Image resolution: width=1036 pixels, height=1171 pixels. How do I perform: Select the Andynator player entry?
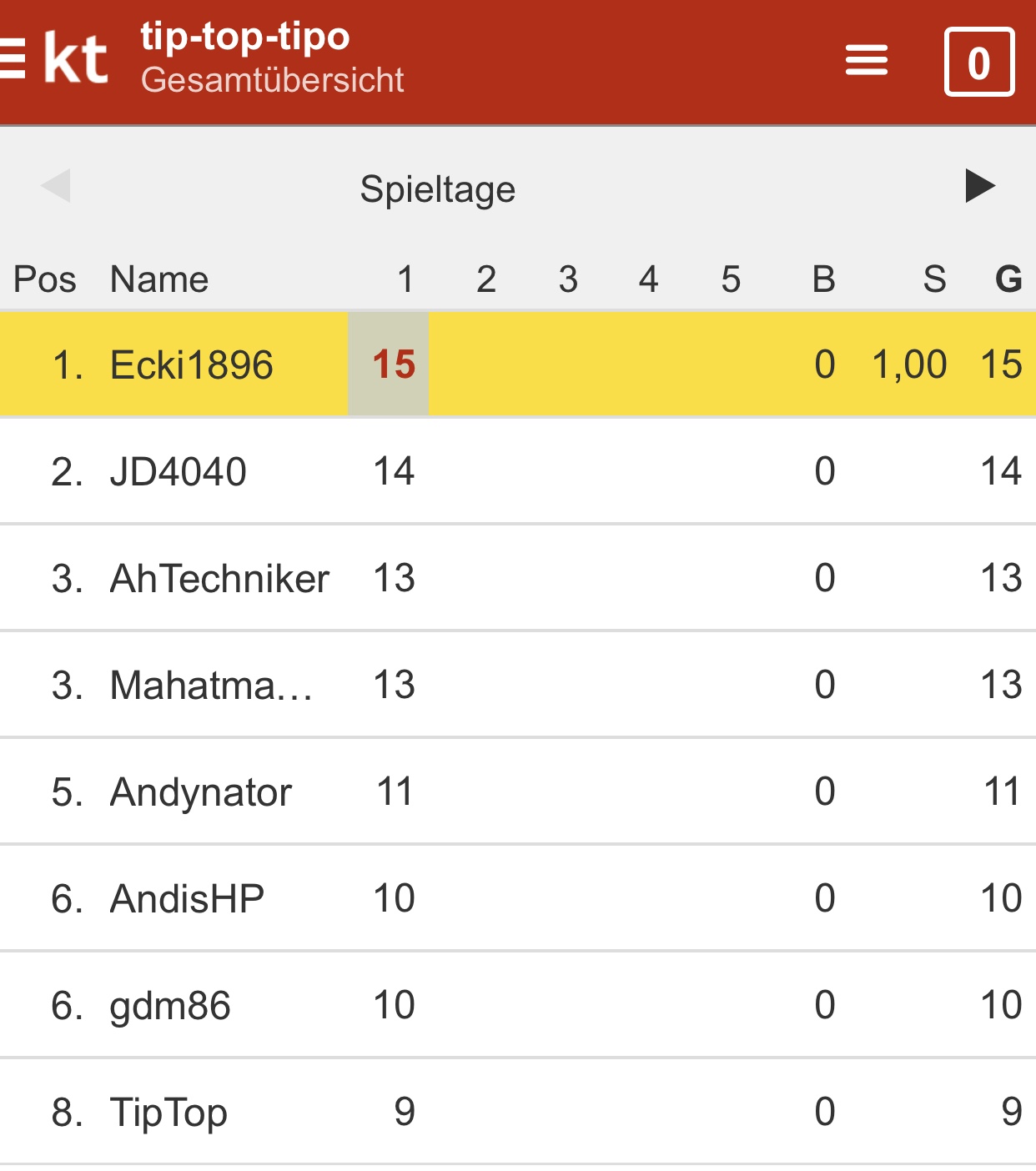point(201,792)
